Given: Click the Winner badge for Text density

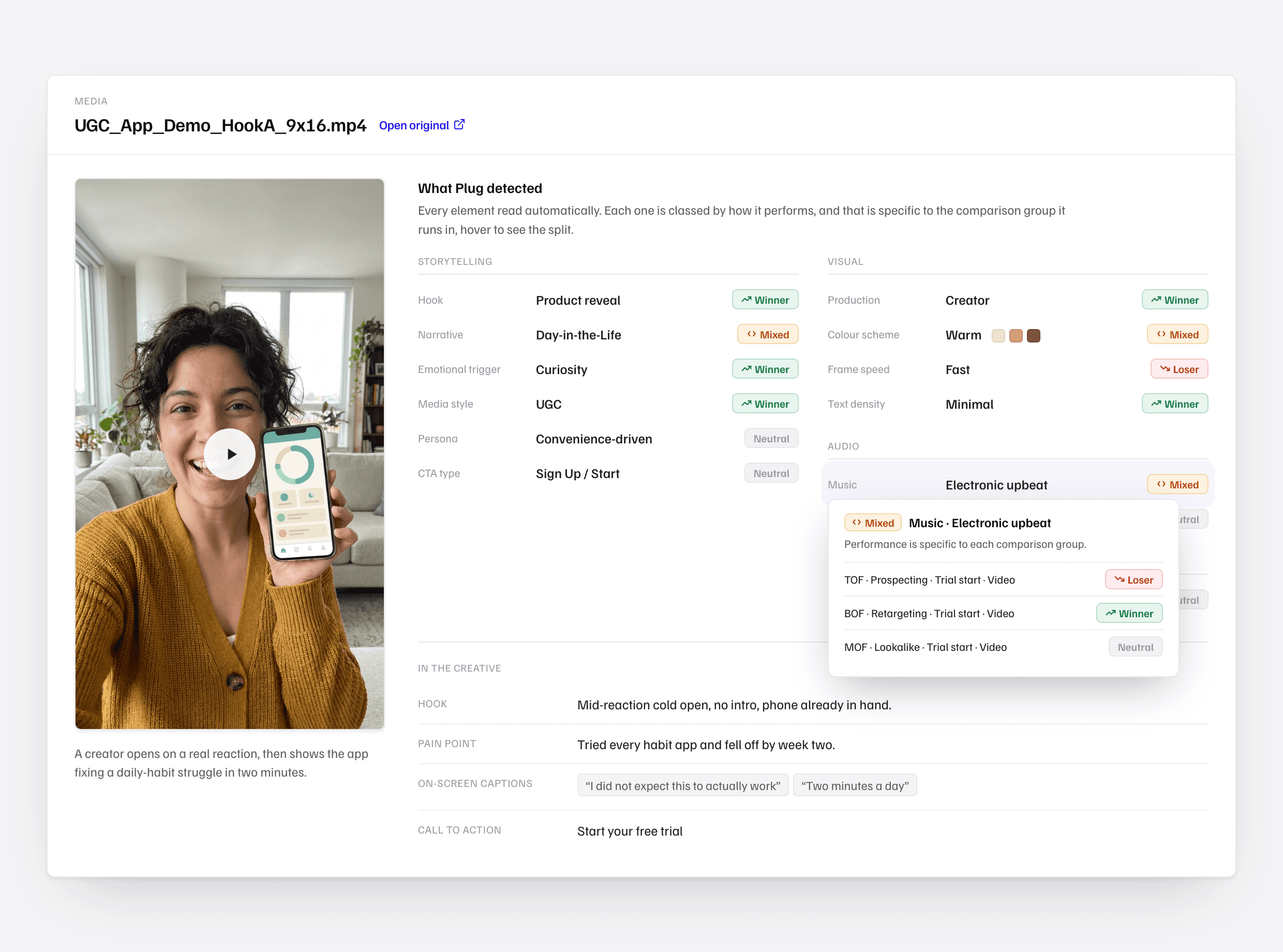Looking at the screenshot, I should (x=1175, y=404).
